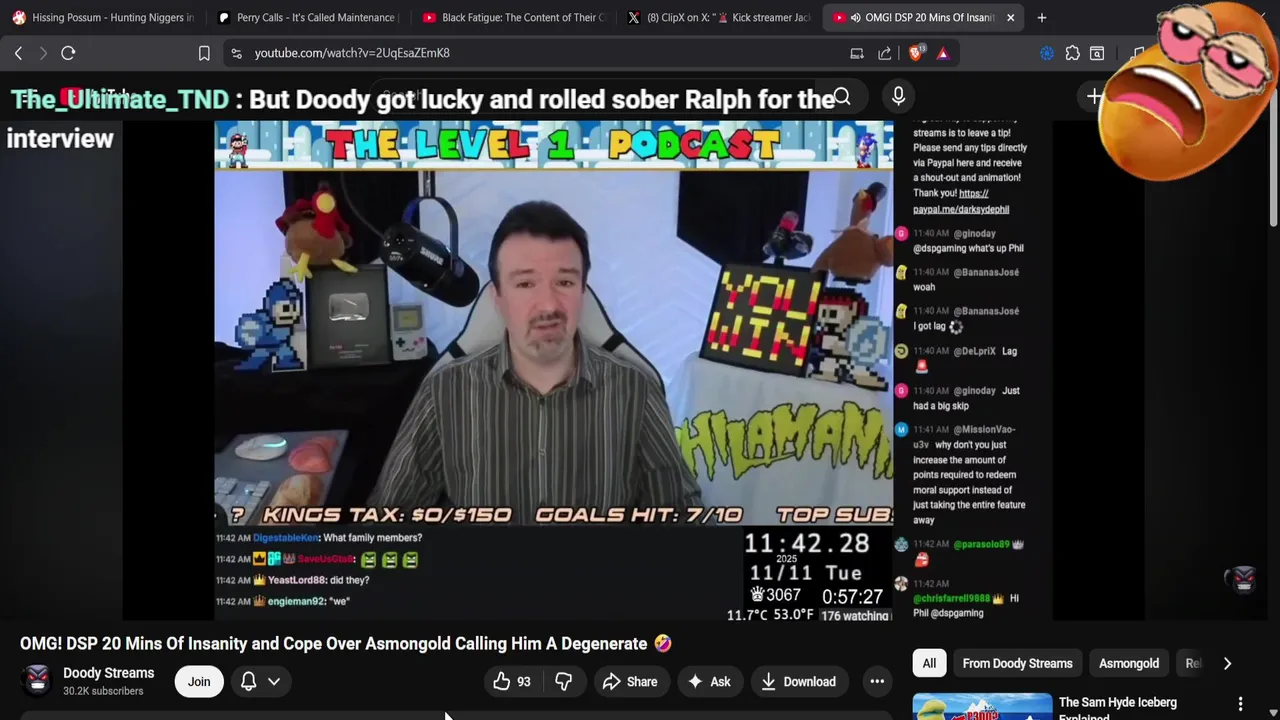Image resolution: width=1280 pixels, height=720 pixels.
Task: Go back with the browser back arrow
Action: tap(18, 53)
